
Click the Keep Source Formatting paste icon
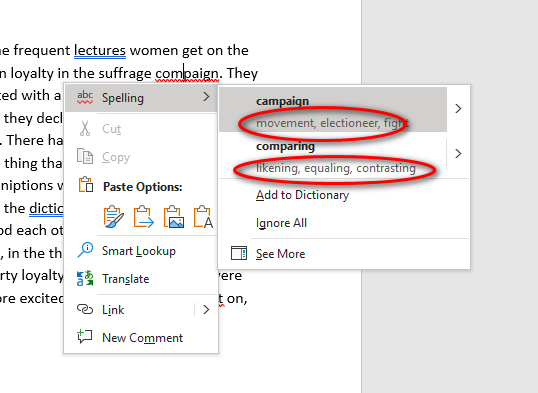114,216
